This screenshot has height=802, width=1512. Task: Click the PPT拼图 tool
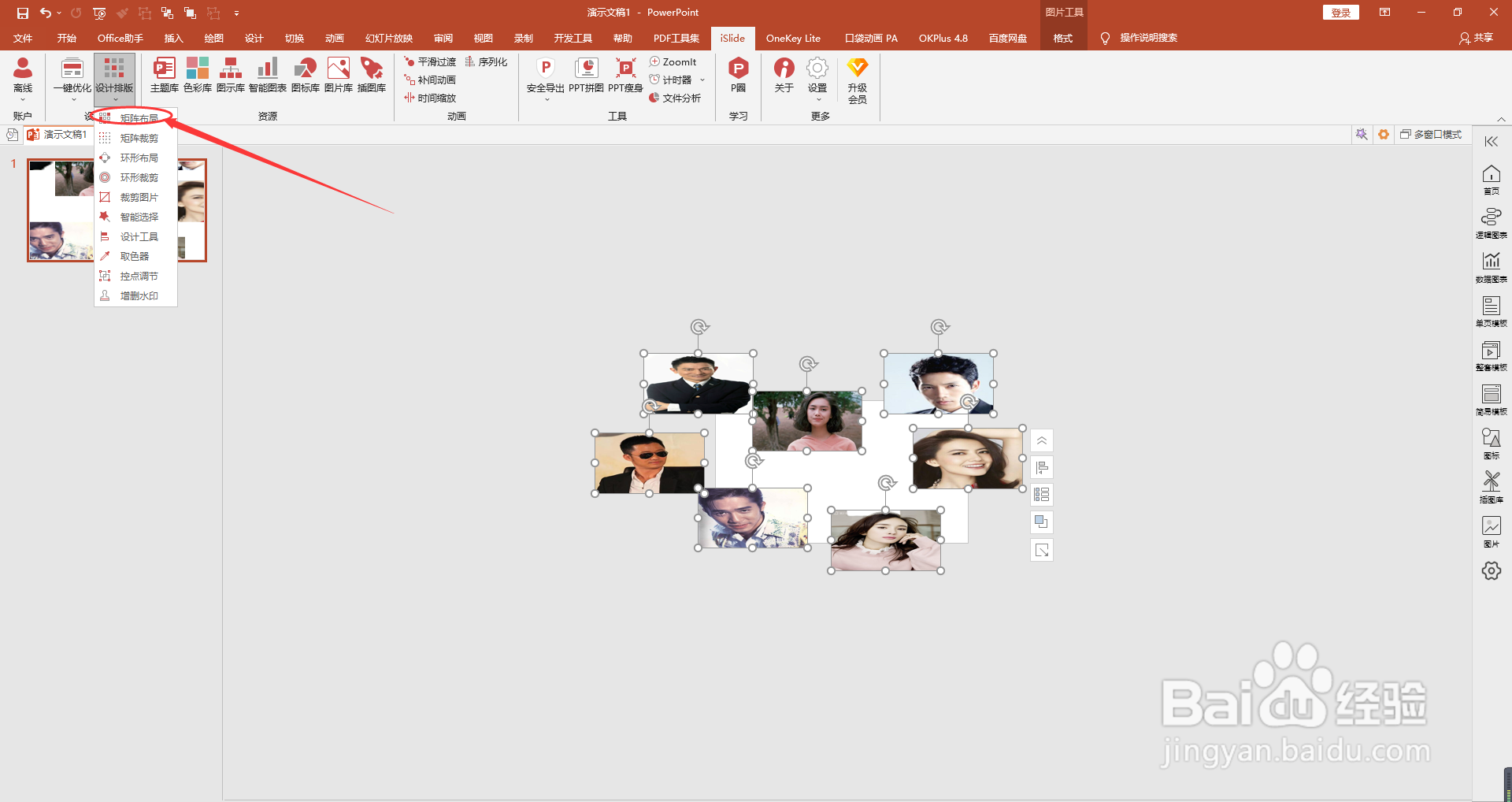coord(586,76)
